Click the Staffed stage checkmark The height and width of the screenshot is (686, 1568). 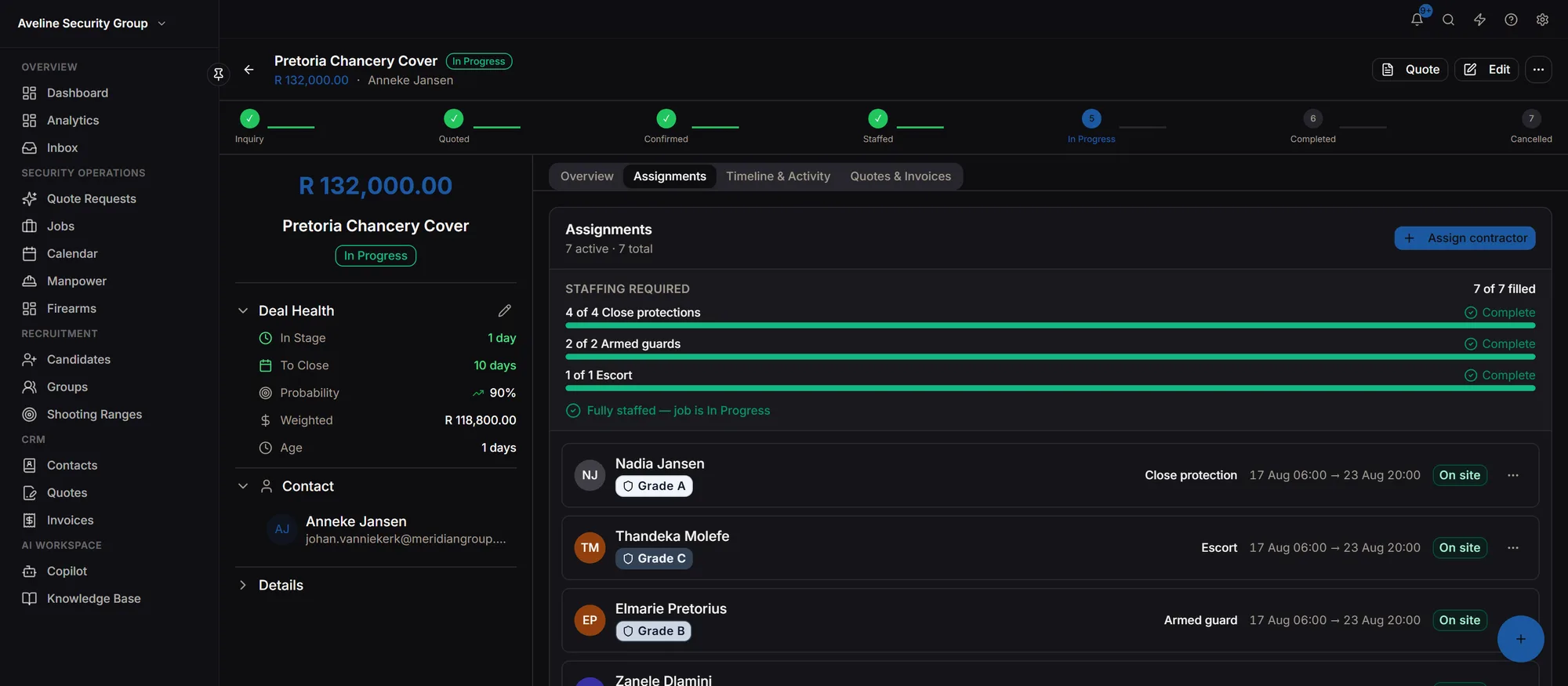tap(878, 118)
